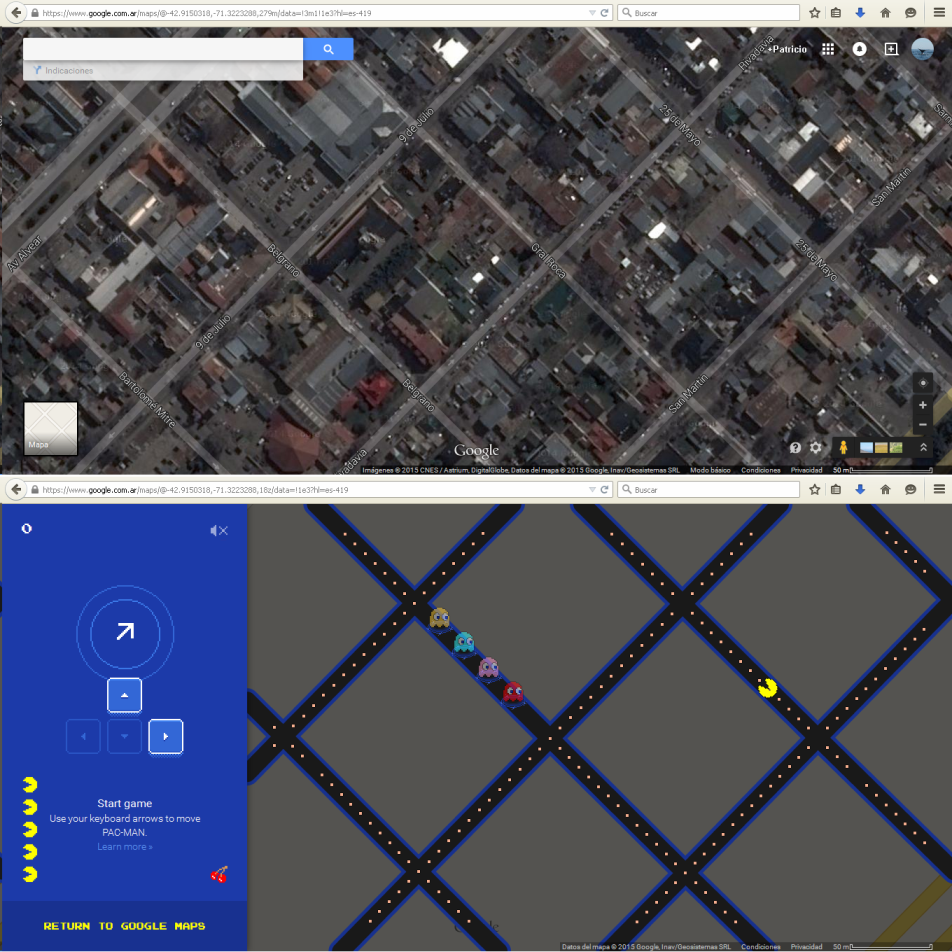
Task: Open the Learn more link
Action: 124,846
